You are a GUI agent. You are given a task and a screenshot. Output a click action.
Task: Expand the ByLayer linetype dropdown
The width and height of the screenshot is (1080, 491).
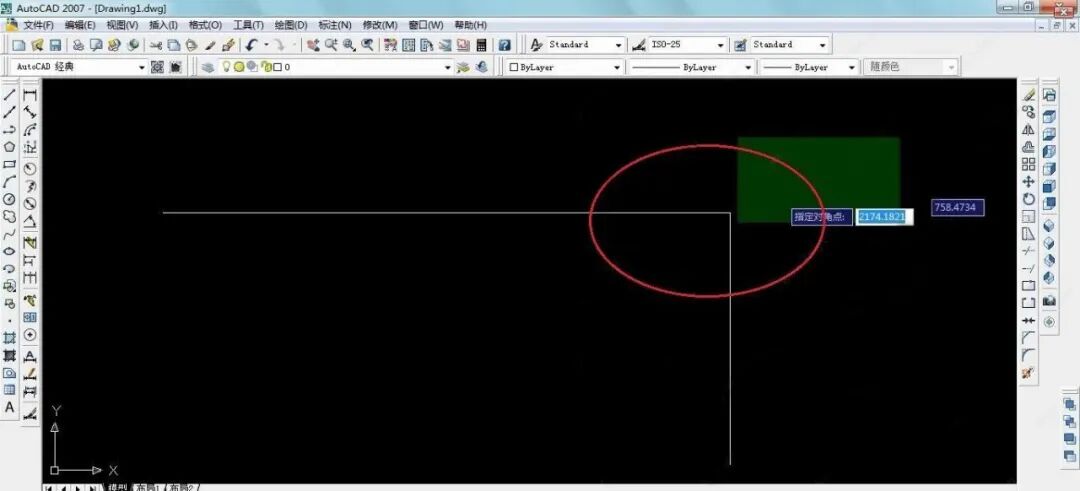[748, 67]
